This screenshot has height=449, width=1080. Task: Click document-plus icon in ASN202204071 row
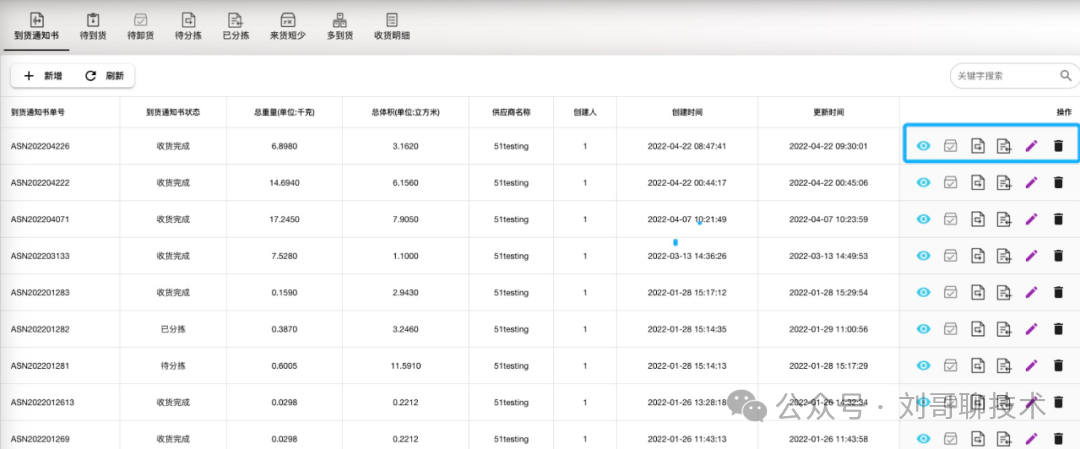(x=1004, y=219)
